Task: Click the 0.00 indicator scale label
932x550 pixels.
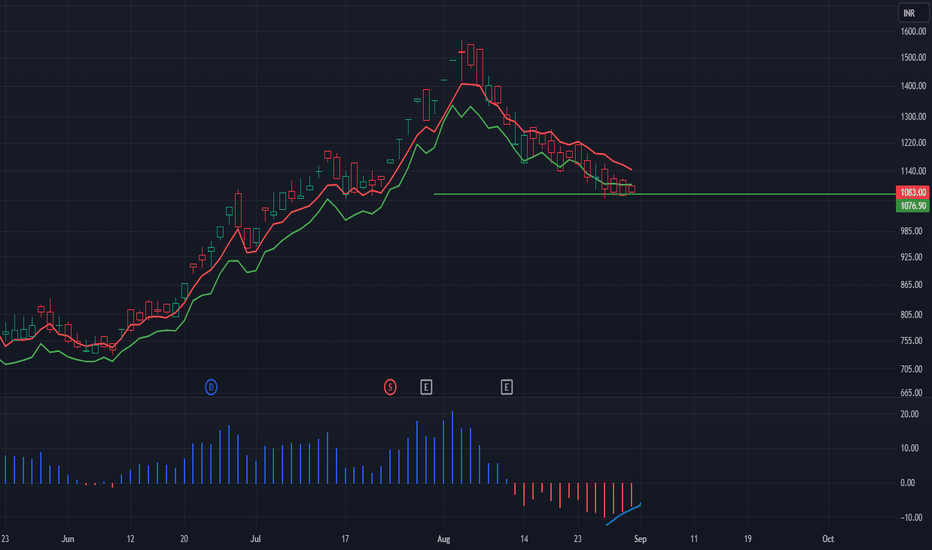Action: [908, 483]
